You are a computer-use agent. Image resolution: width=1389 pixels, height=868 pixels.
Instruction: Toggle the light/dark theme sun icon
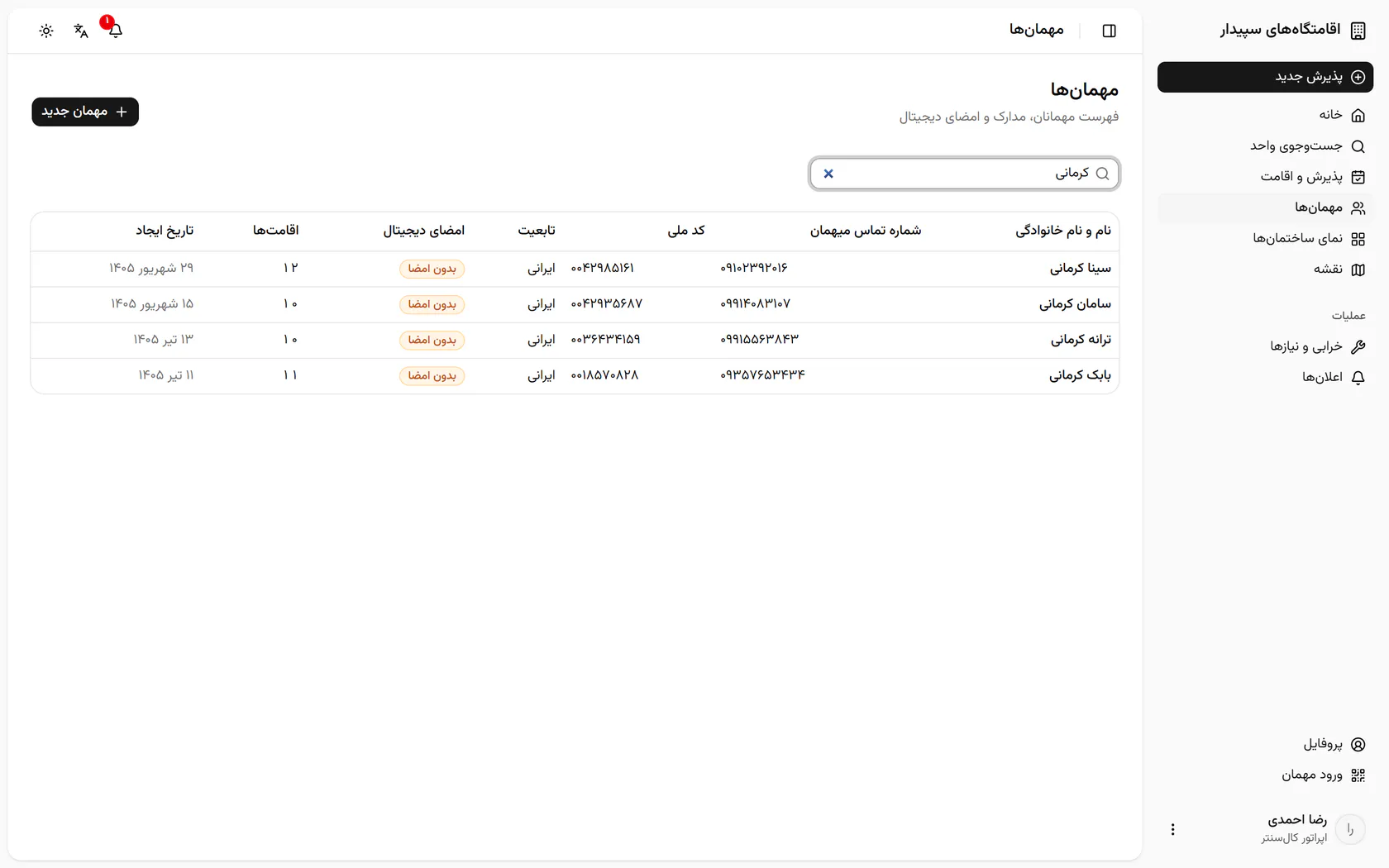click(46, 31)
